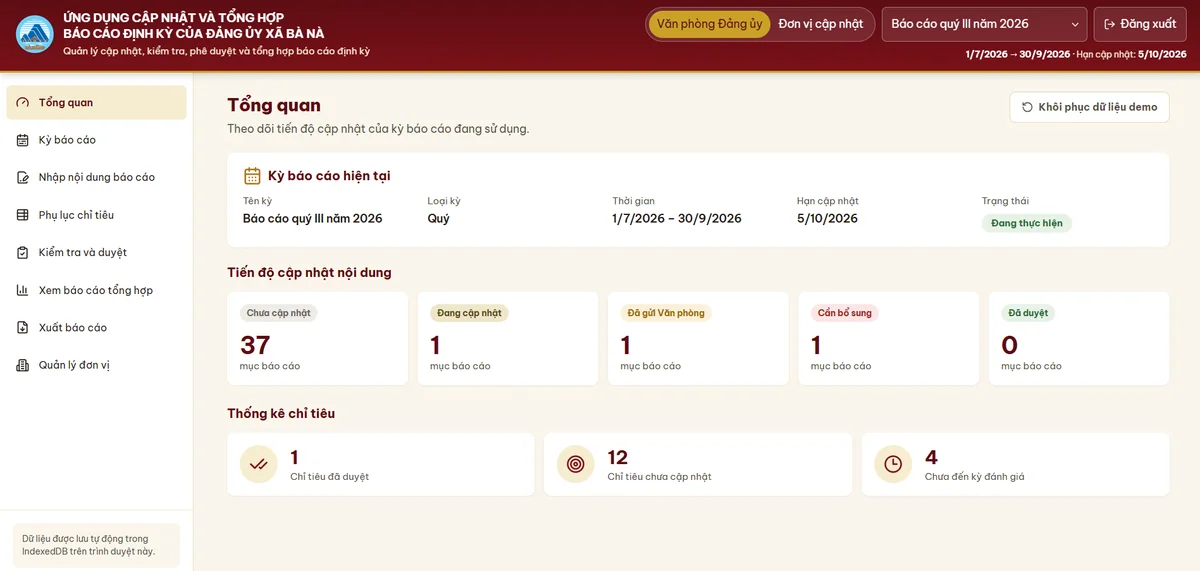Go to the Kỳ báo cáo menu
The width and height of the screenshot is (1200, 571).
96,140
